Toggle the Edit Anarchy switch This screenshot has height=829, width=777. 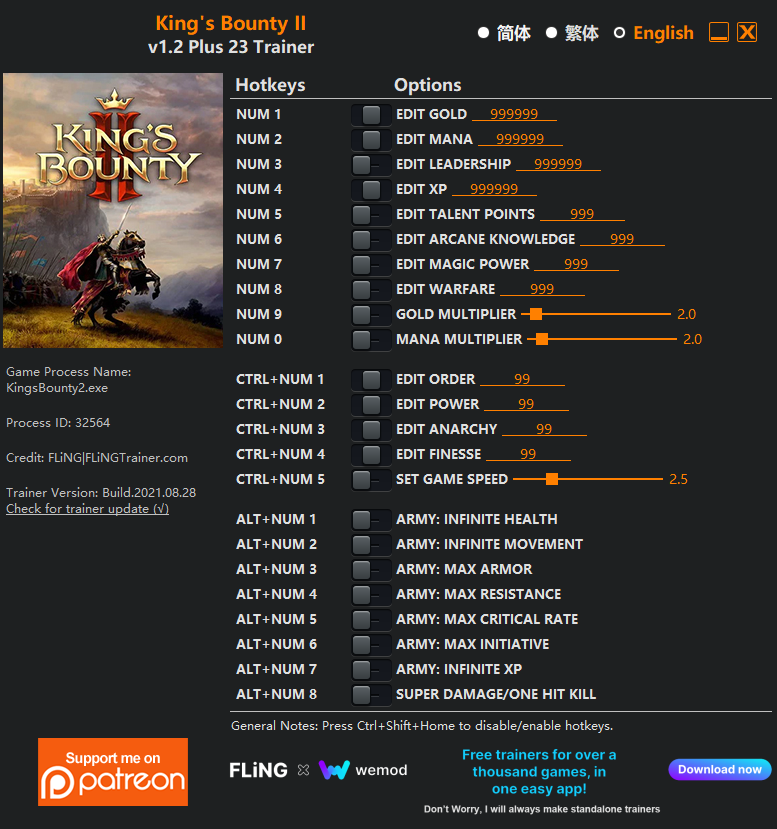[371, 429]
